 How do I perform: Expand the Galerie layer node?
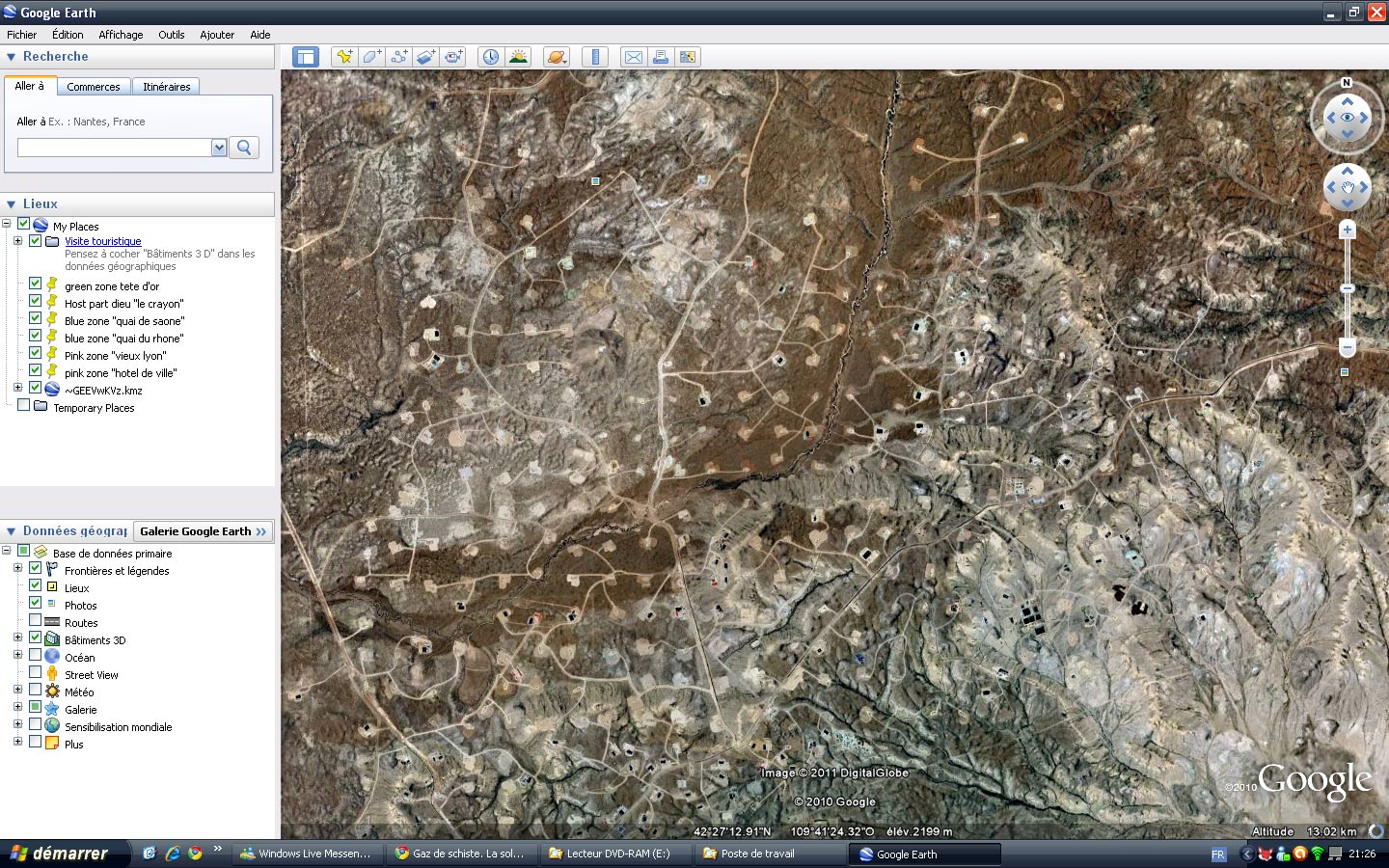(17, 707)
